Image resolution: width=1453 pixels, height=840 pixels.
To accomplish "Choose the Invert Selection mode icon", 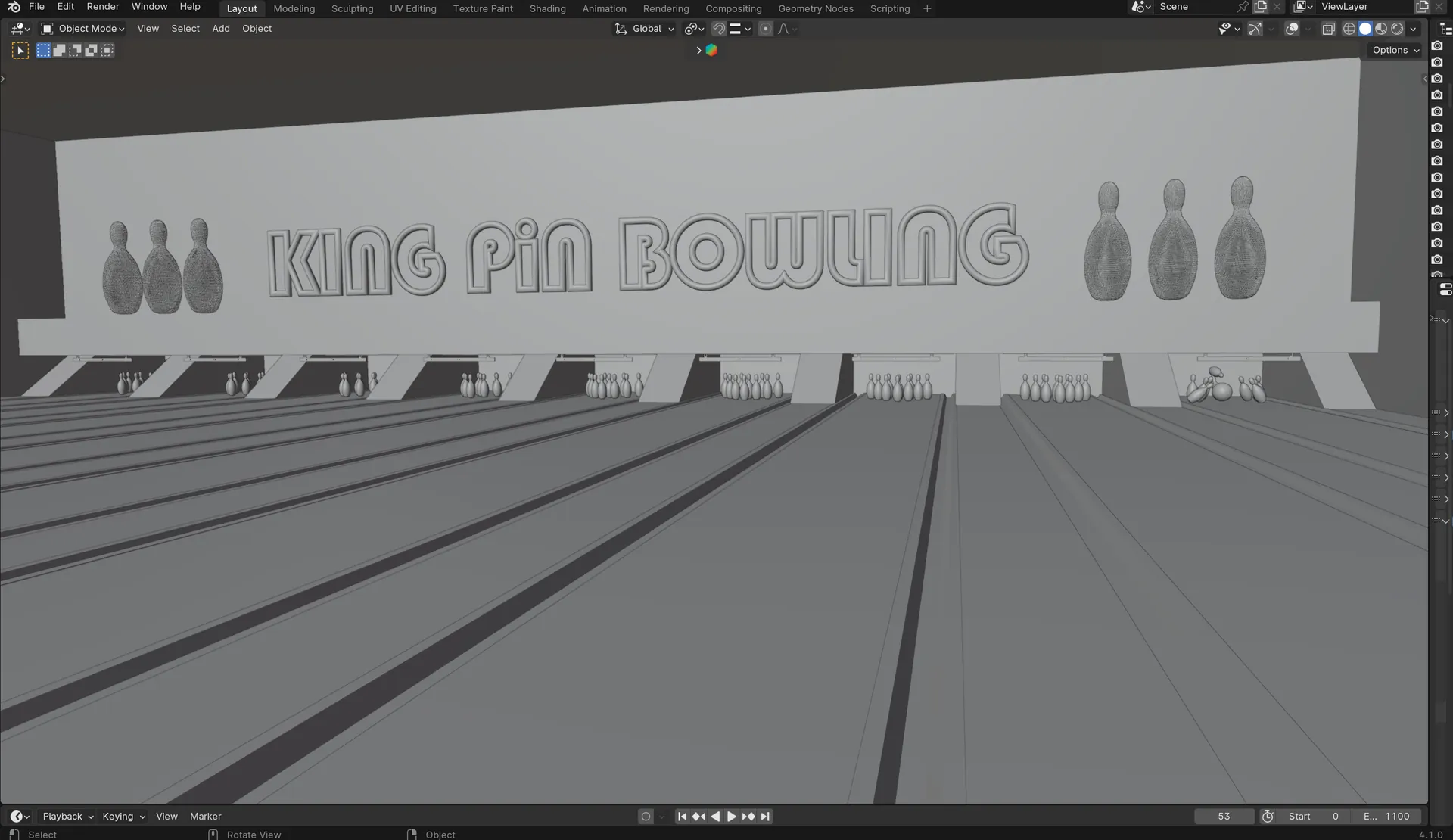I will coord(92,51).
